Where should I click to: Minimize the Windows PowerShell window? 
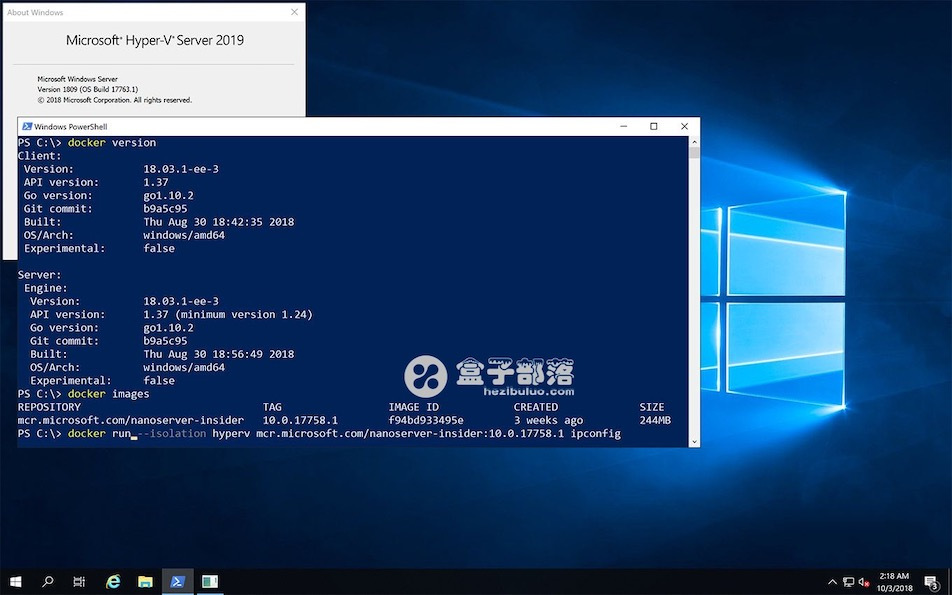click(x=624, y=126)
